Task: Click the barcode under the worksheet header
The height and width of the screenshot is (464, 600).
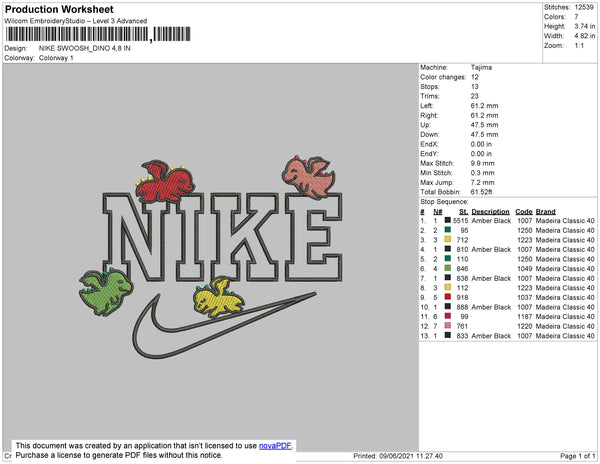Action: coord(98,34)
